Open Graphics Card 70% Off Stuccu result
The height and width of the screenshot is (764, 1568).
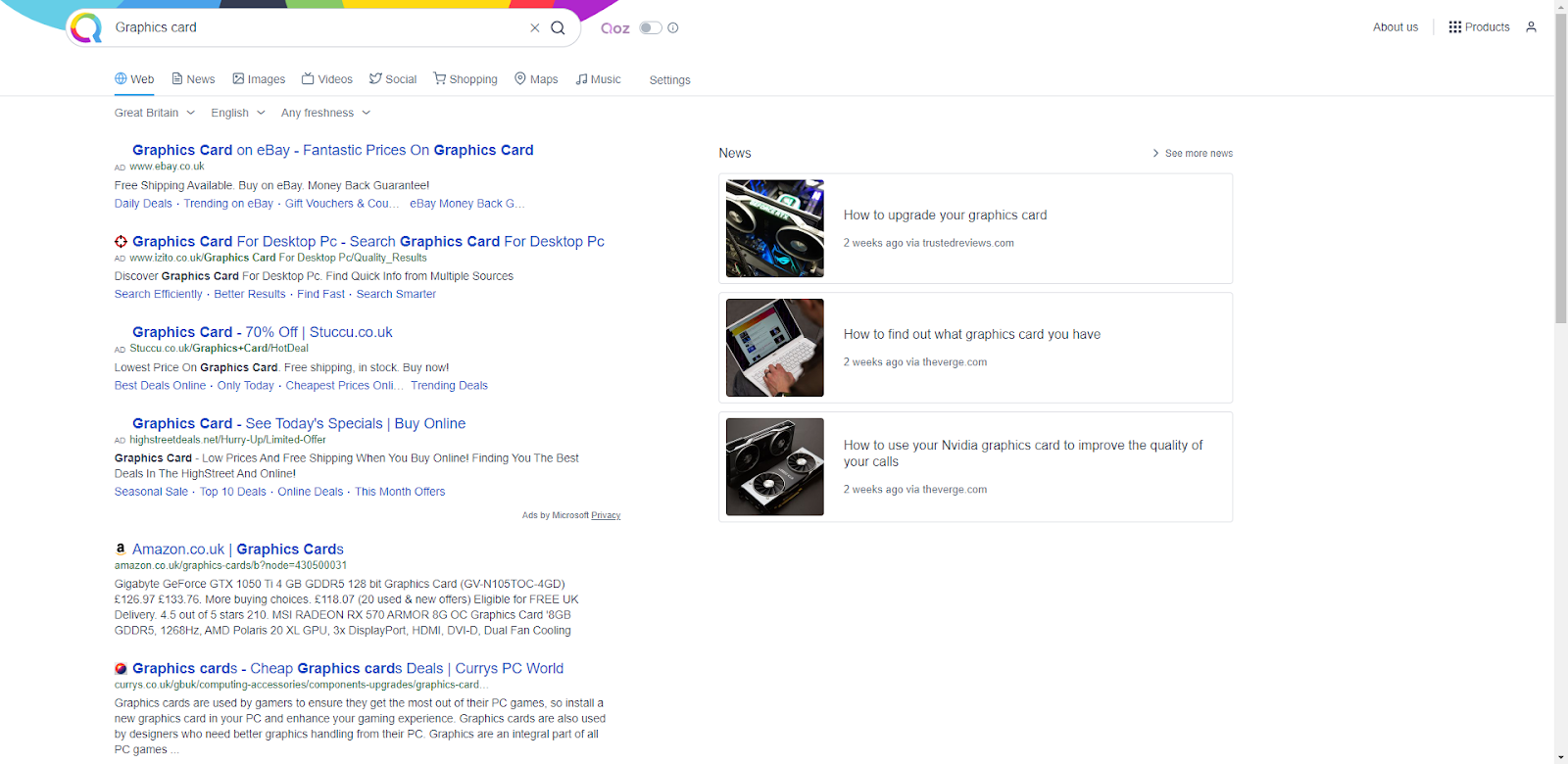(263, 332)
